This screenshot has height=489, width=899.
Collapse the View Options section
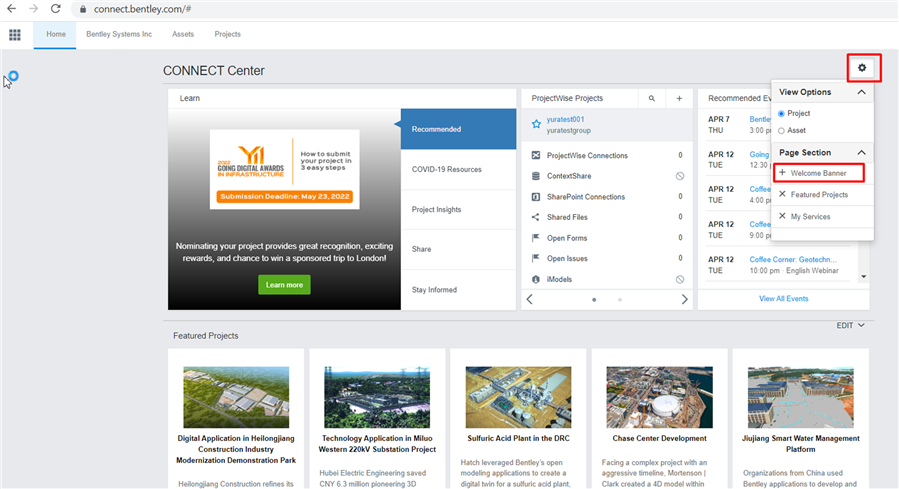coord(861,92)
